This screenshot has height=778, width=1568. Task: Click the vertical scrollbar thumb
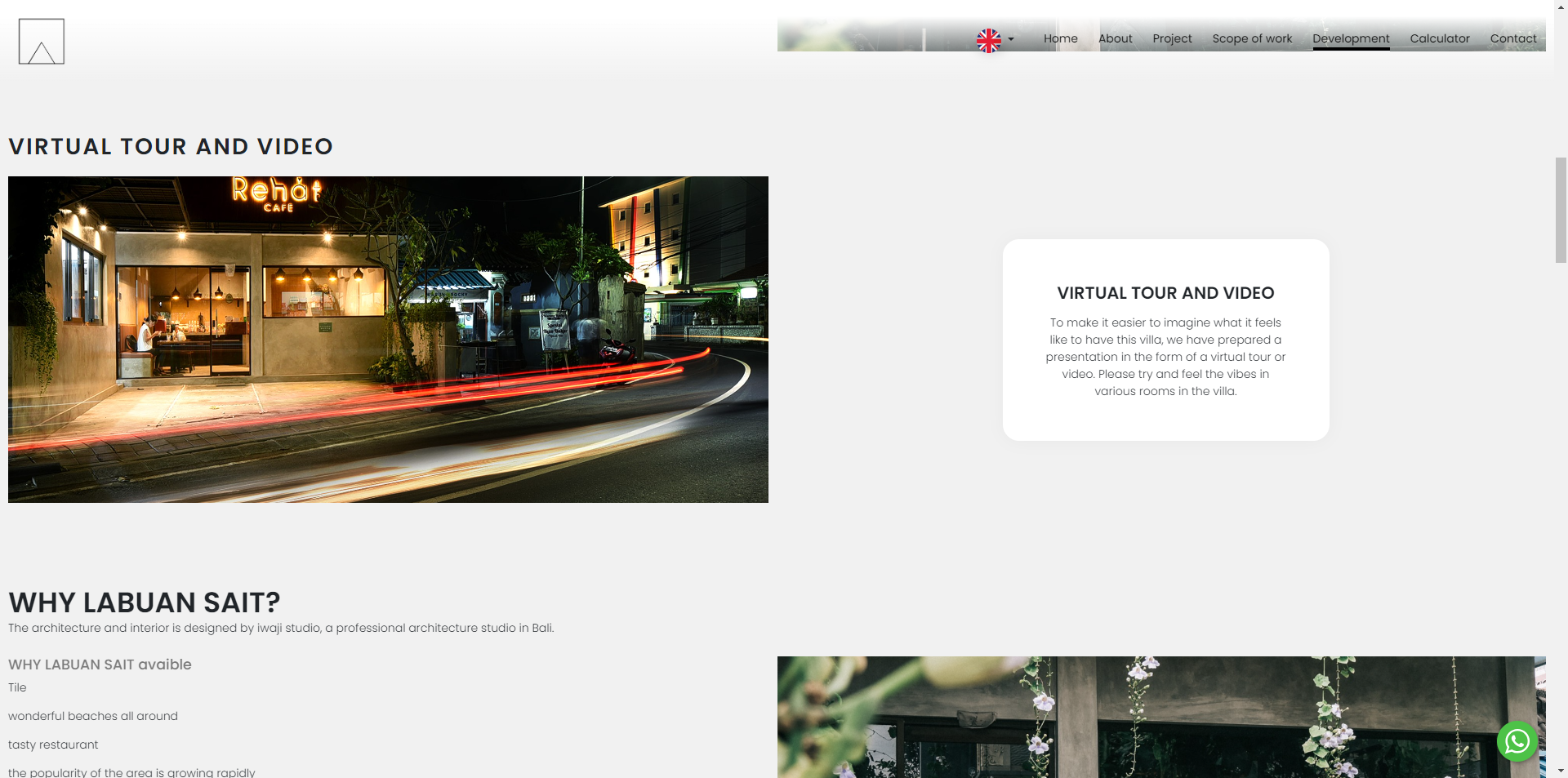(1561, 210)
